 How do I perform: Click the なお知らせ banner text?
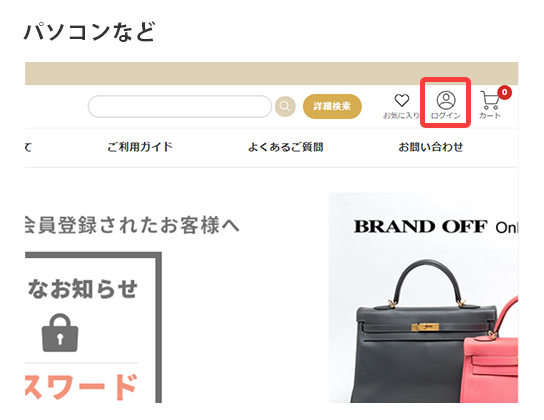(x=82, y=289)
